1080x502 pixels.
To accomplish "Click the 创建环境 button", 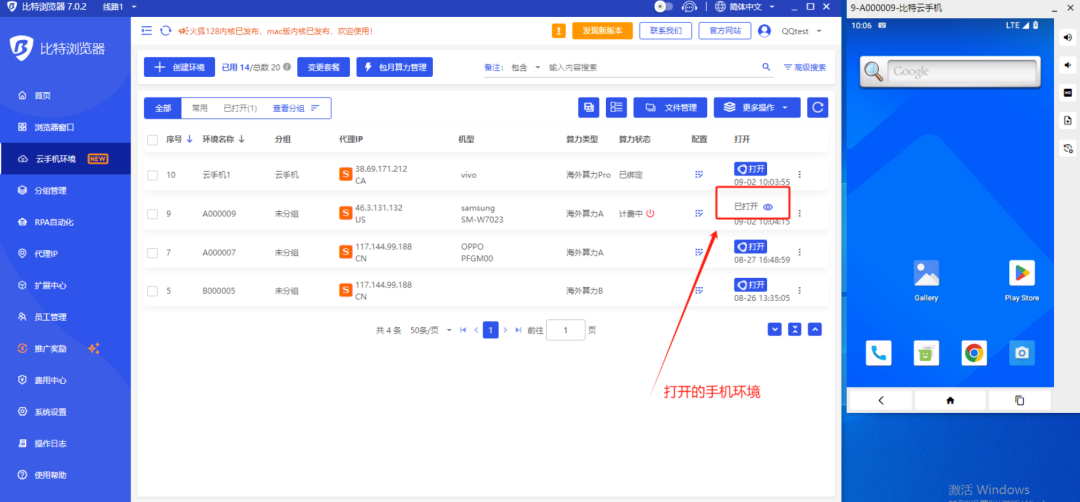I will [x=179, y=67].
